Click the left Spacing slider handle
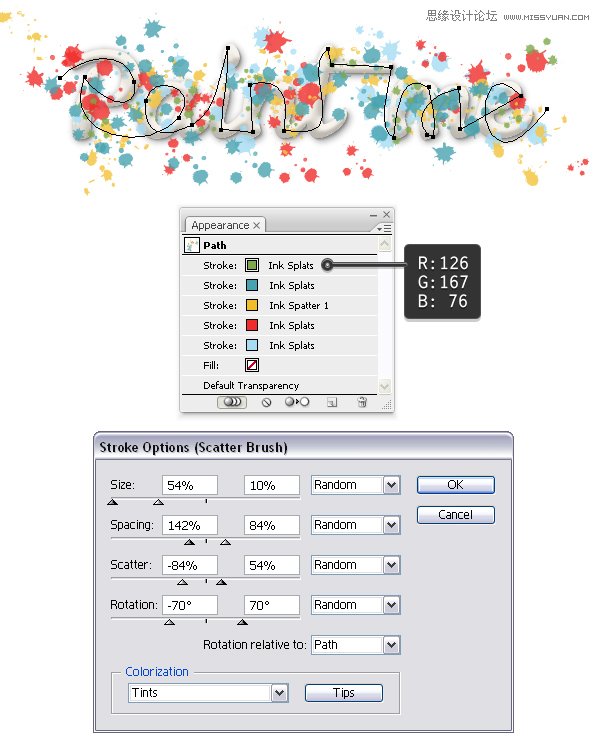Image resolution: width=600 pixels, height=750 pixels. (189, 542)
